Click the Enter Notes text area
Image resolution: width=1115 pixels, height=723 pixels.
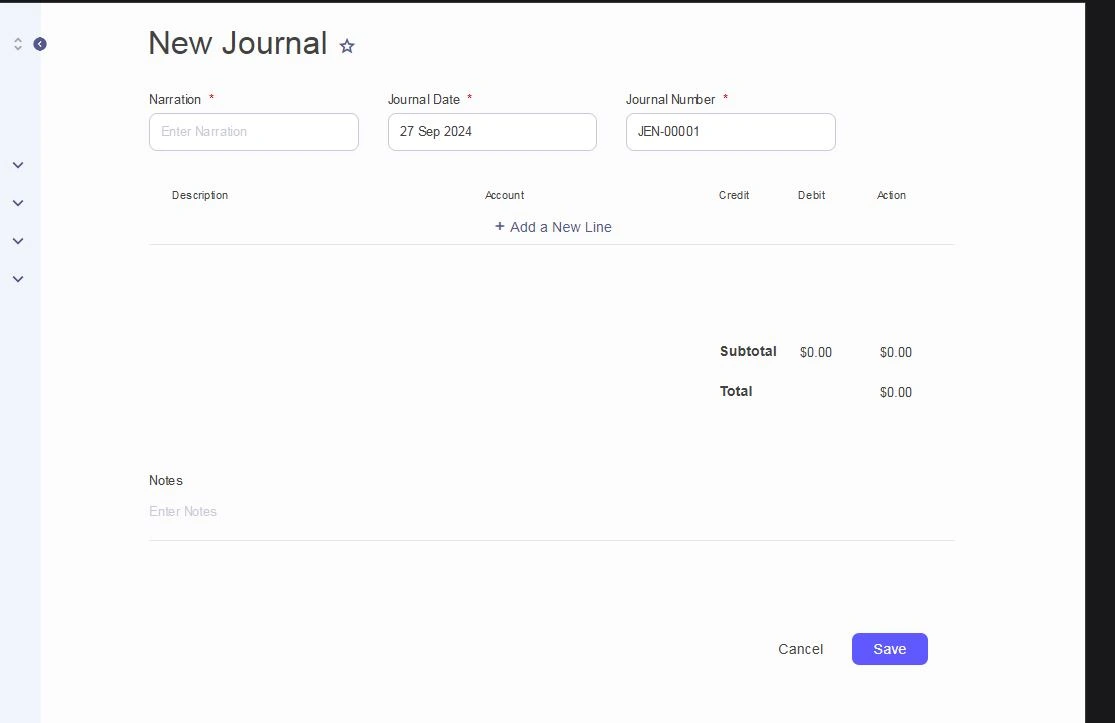coord(550,512)
